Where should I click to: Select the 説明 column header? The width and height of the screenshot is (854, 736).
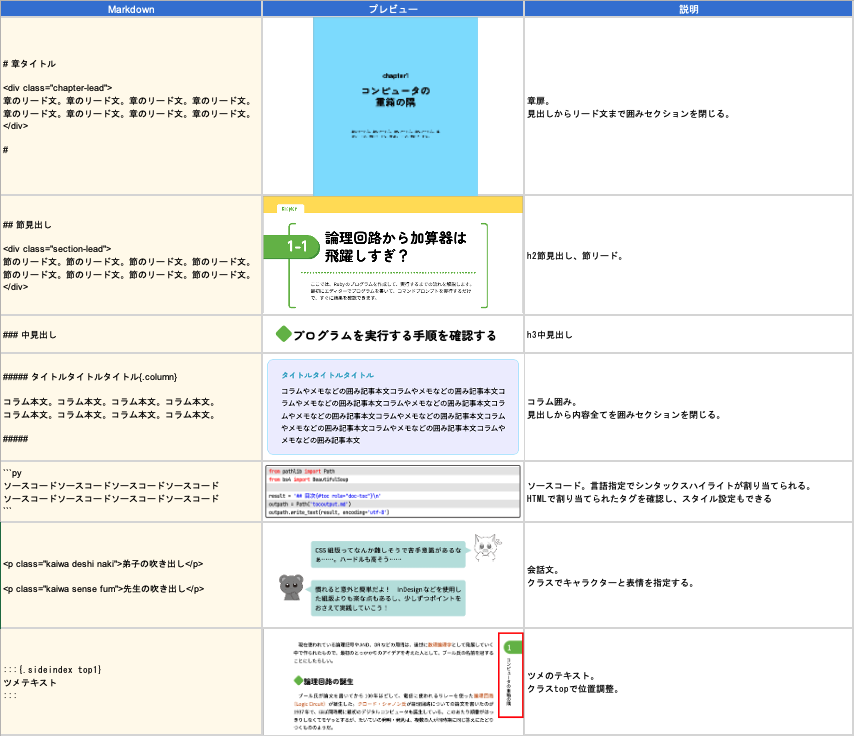[688, 9]
